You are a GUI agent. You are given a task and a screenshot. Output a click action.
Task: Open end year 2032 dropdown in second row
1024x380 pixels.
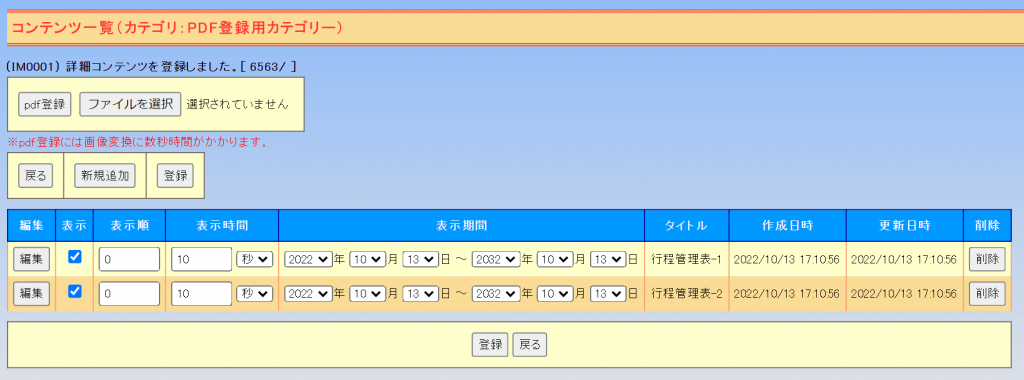(x=496, y=294)
